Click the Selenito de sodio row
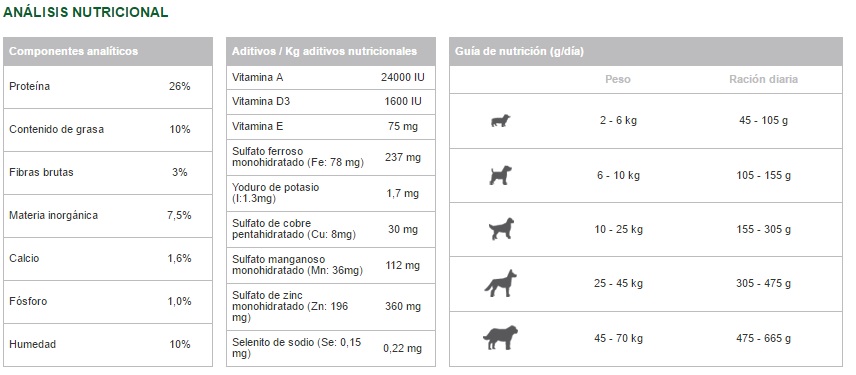The image size is (856, 375). tap(331, 348)
